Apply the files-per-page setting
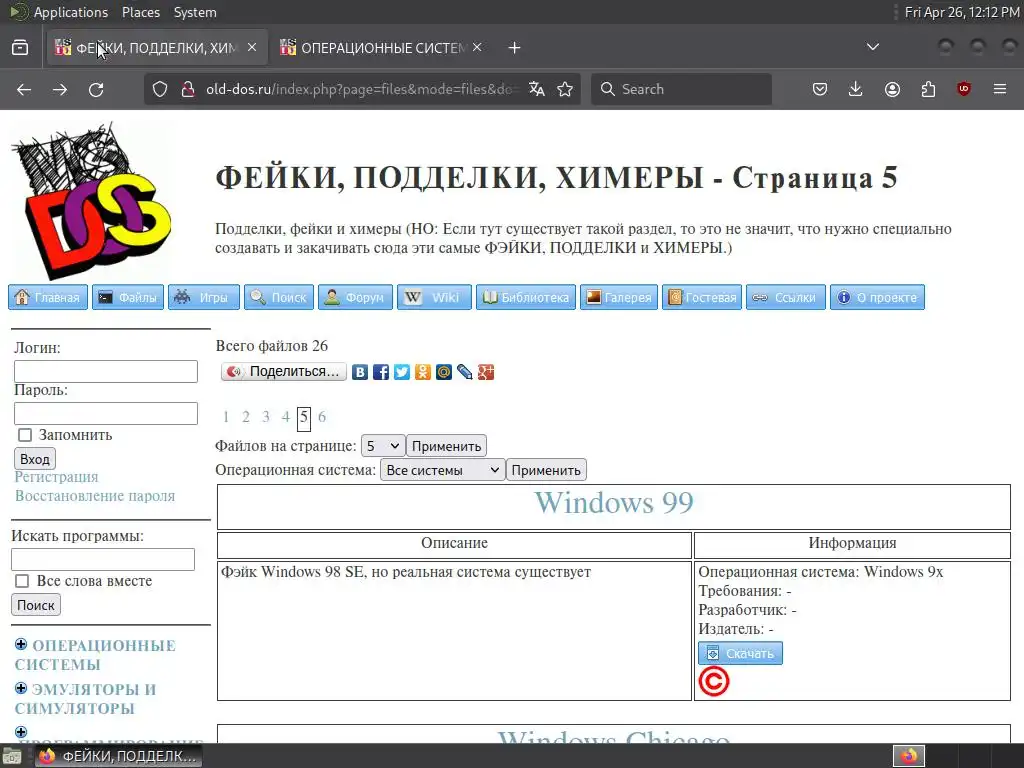This screenshot has height=768, width=1024. pyautogui.click(x=446, y=446)
